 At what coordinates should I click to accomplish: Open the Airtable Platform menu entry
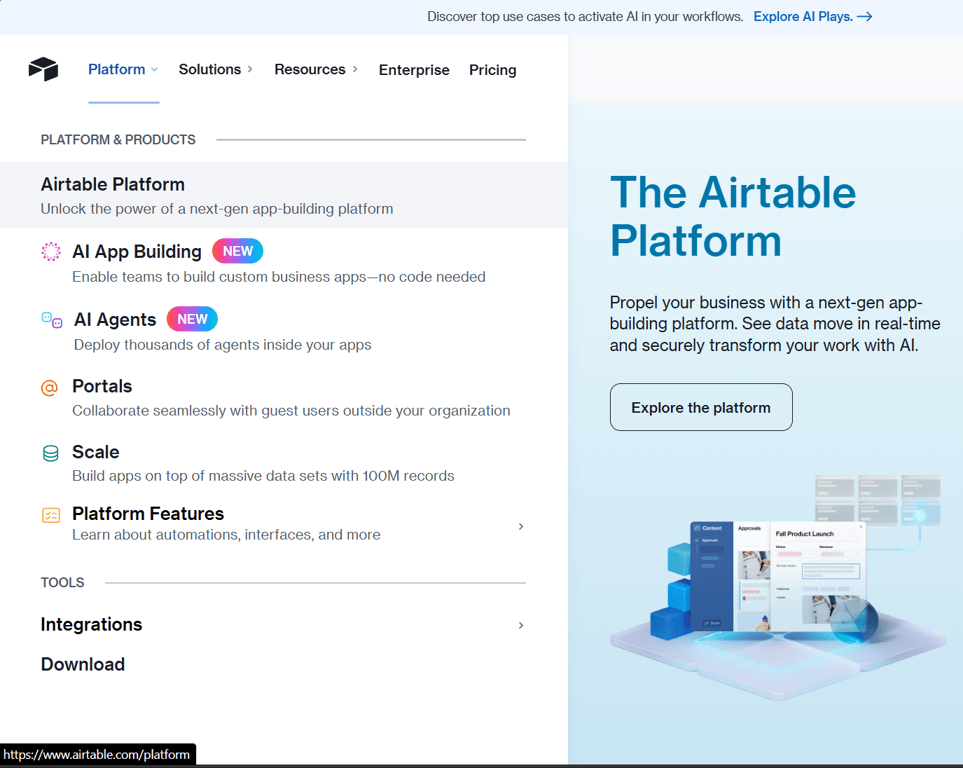(x=284, y=195)
